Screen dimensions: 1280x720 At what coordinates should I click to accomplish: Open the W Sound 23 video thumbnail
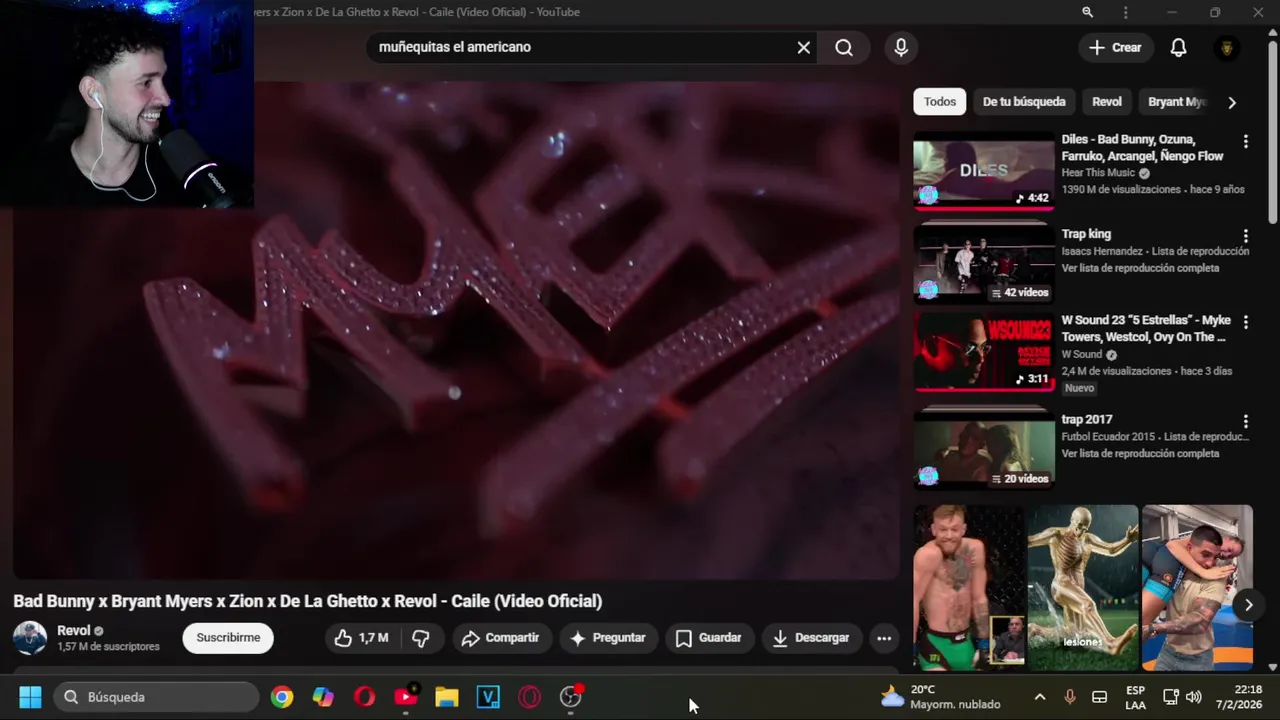[983, 352]
